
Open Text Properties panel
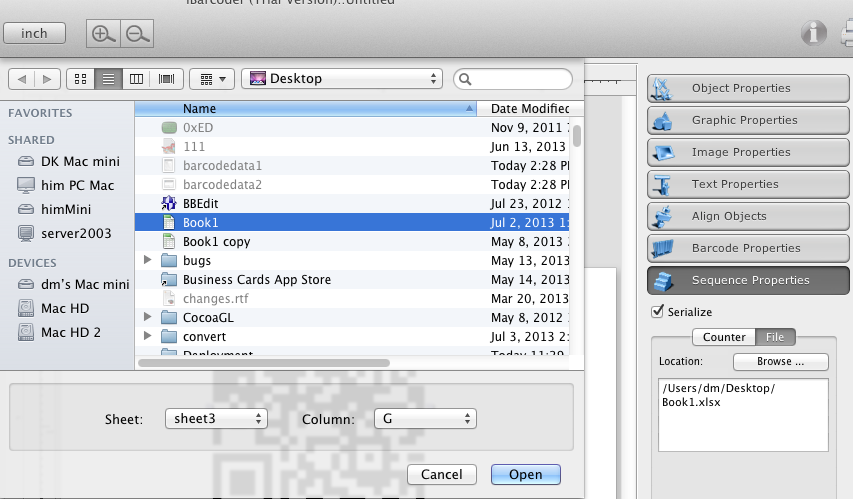tap(749, 184)
